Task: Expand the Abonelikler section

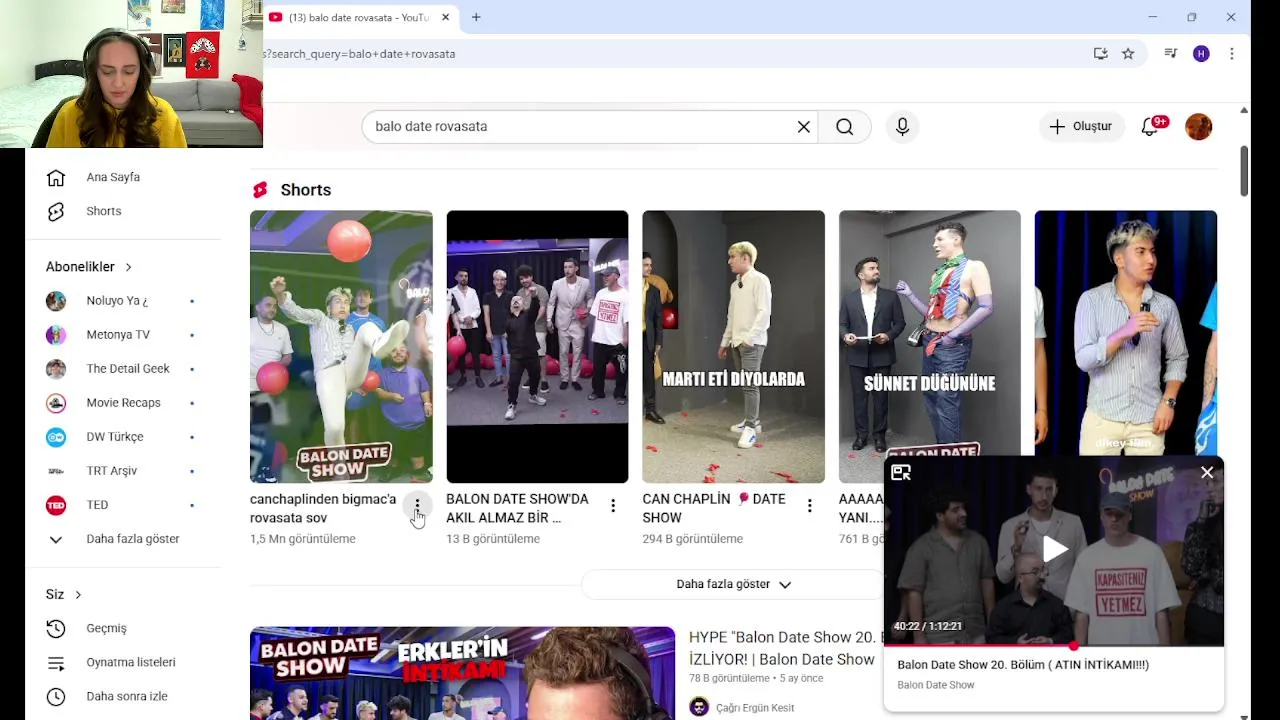Action: (x=89, y=267)
